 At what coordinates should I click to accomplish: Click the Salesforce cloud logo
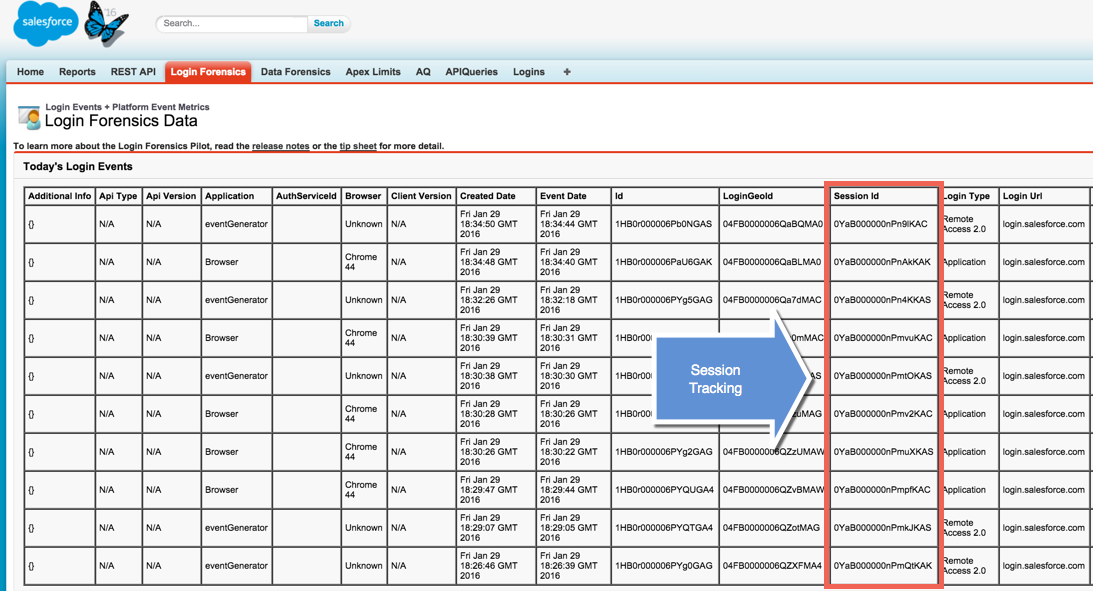pyautogui.click(x=44, y=23)
